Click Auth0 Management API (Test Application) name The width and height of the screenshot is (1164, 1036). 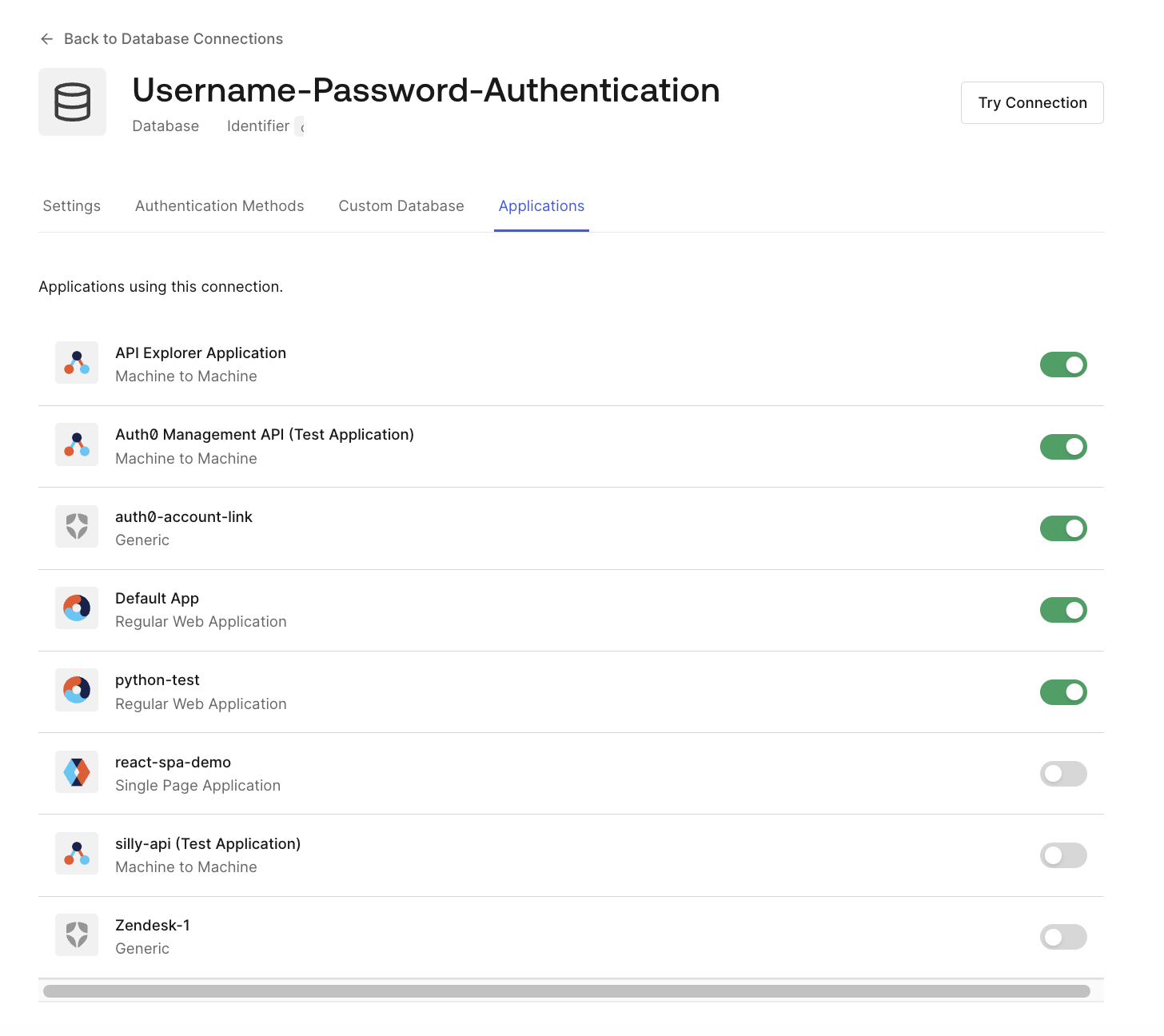point(265,435)
